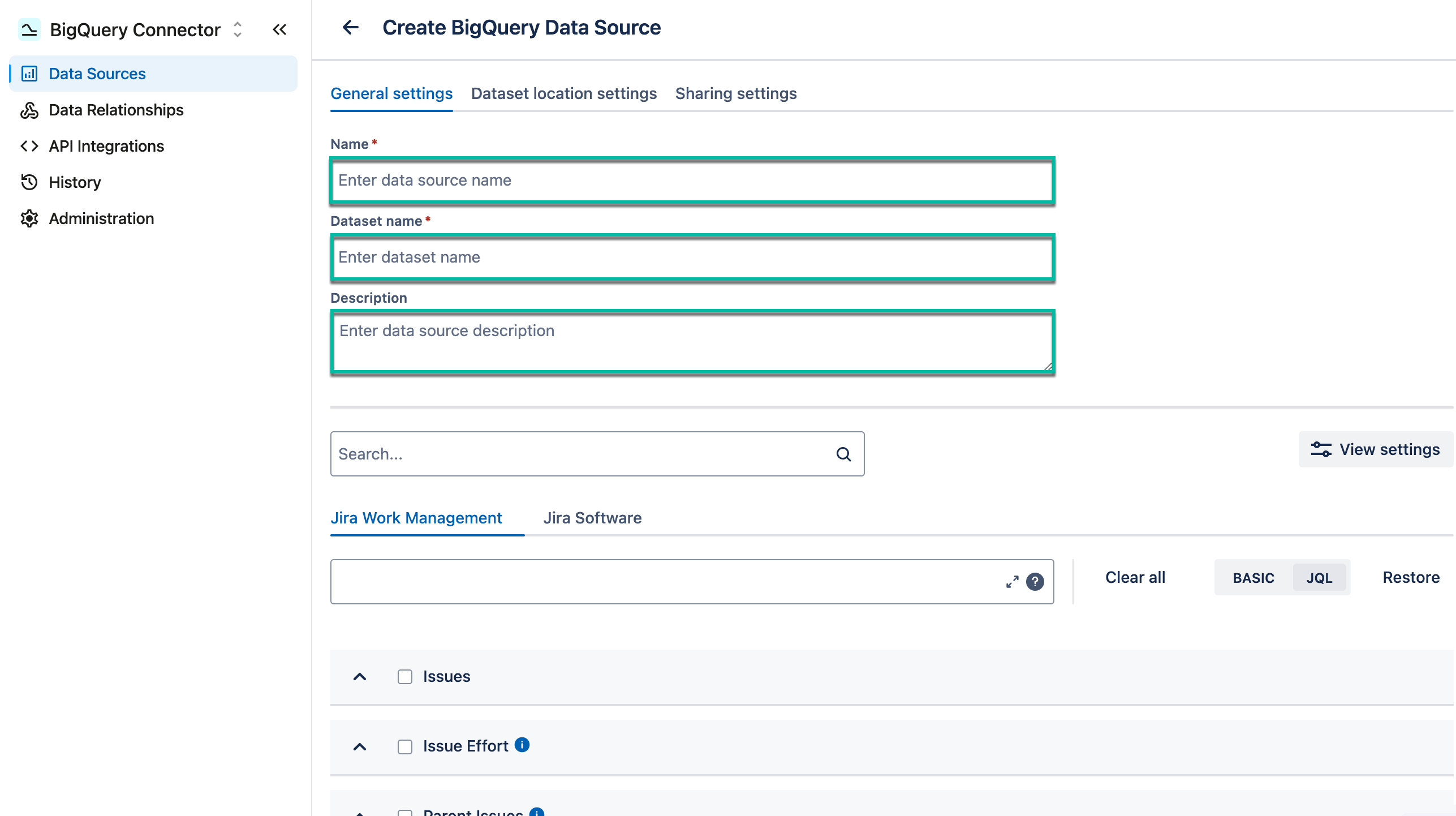Open Administration settings
Screen dimensions: 1456x816
click(x=101, y=218)
